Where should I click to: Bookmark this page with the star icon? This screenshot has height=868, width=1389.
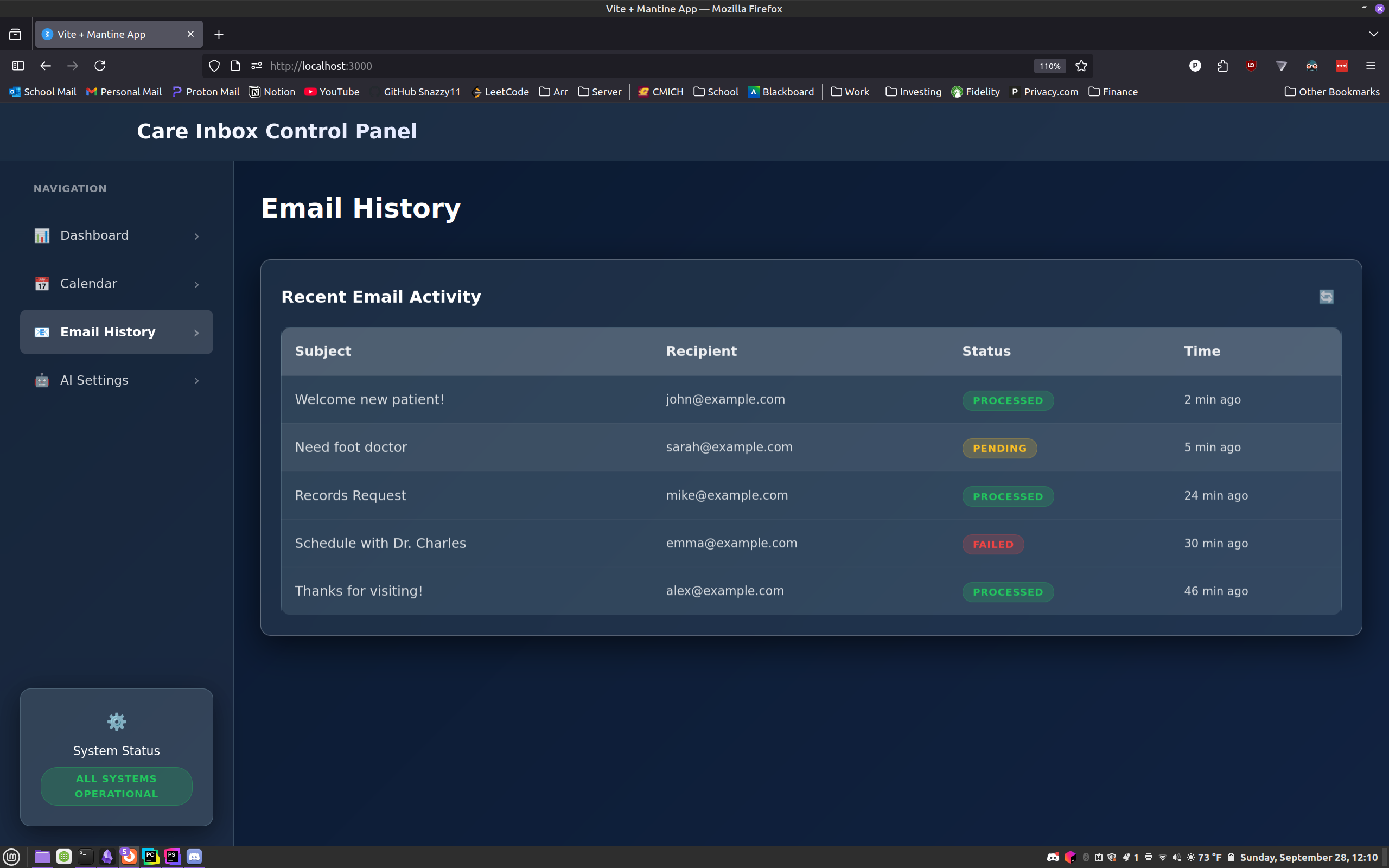point(1081,66)
